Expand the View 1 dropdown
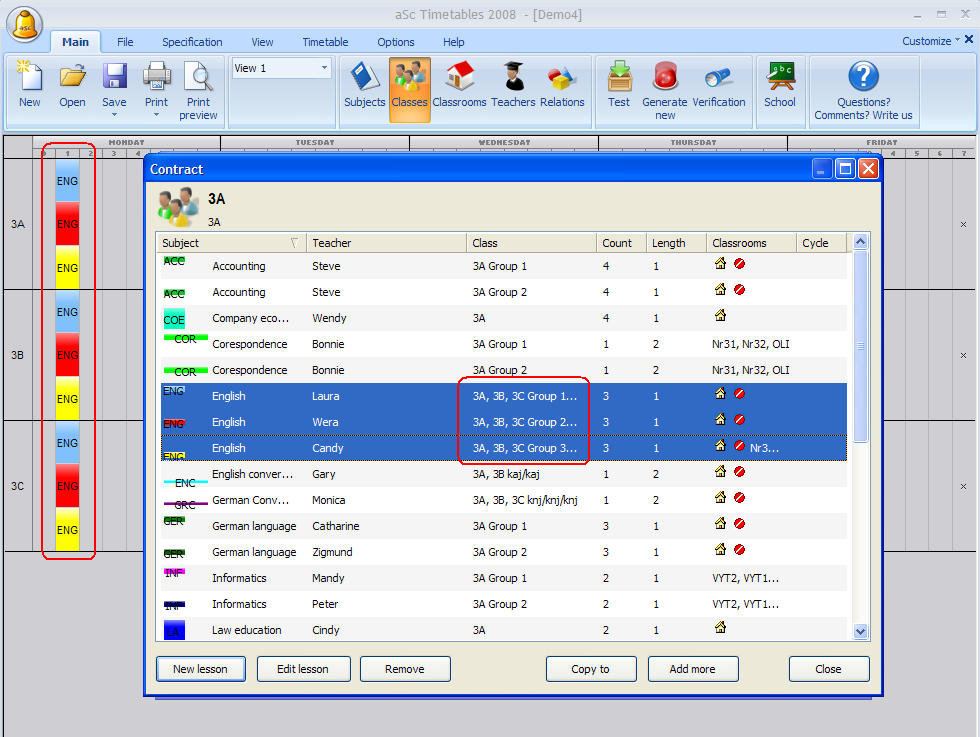Image resolution: width=980 pixels, height=737 pixels. (325, 69)
